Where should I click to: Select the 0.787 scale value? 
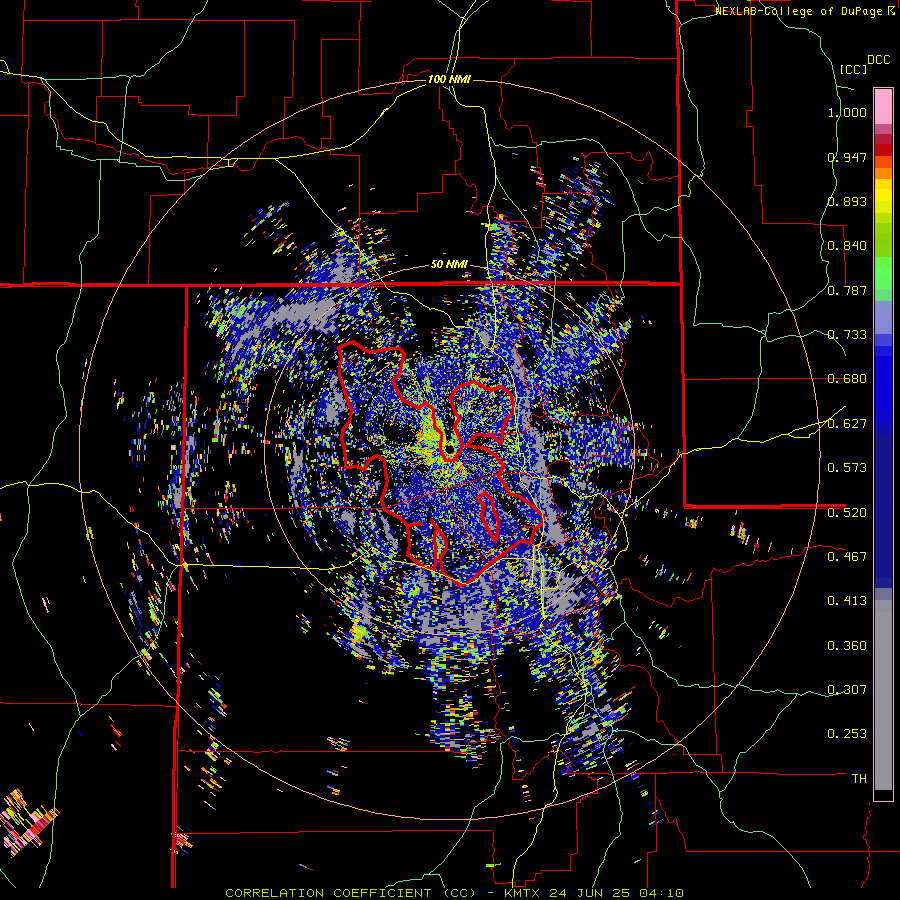click(847, 290)
